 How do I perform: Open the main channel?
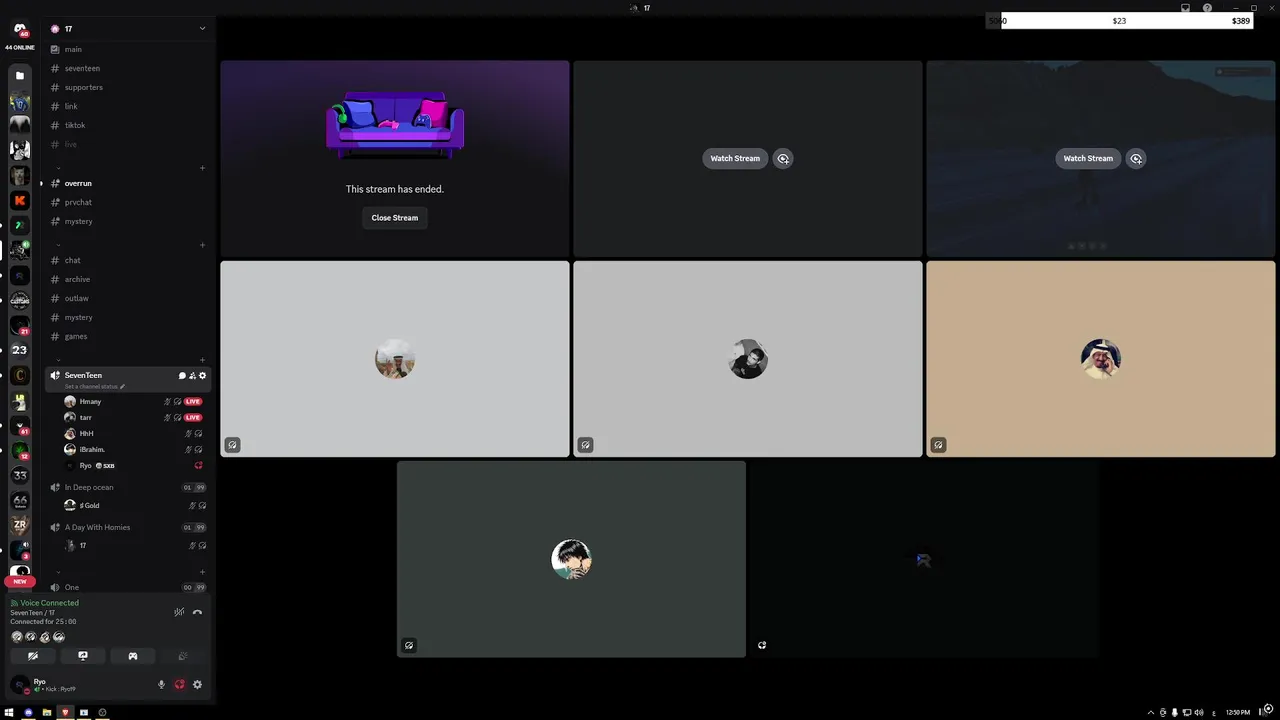[129, 49]
